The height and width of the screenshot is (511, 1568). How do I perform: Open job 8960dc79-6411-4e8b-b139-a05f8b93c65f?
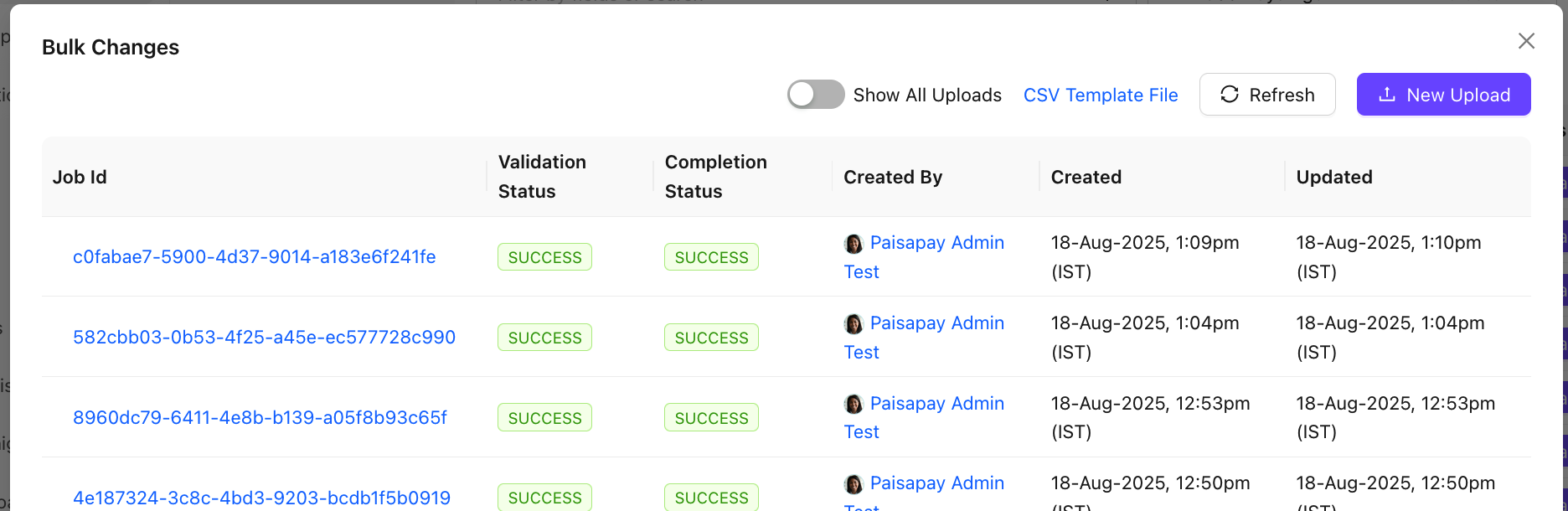260,417
